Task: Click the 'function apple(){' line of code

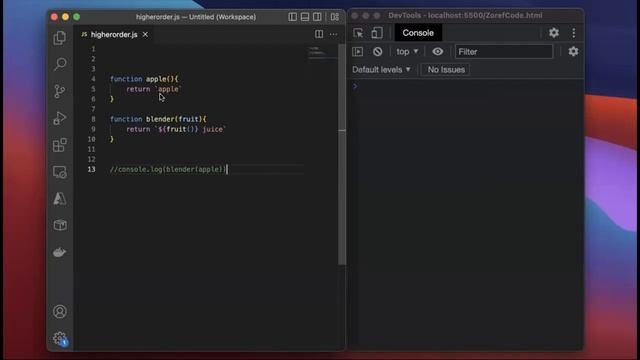Action: click(144, 79)
